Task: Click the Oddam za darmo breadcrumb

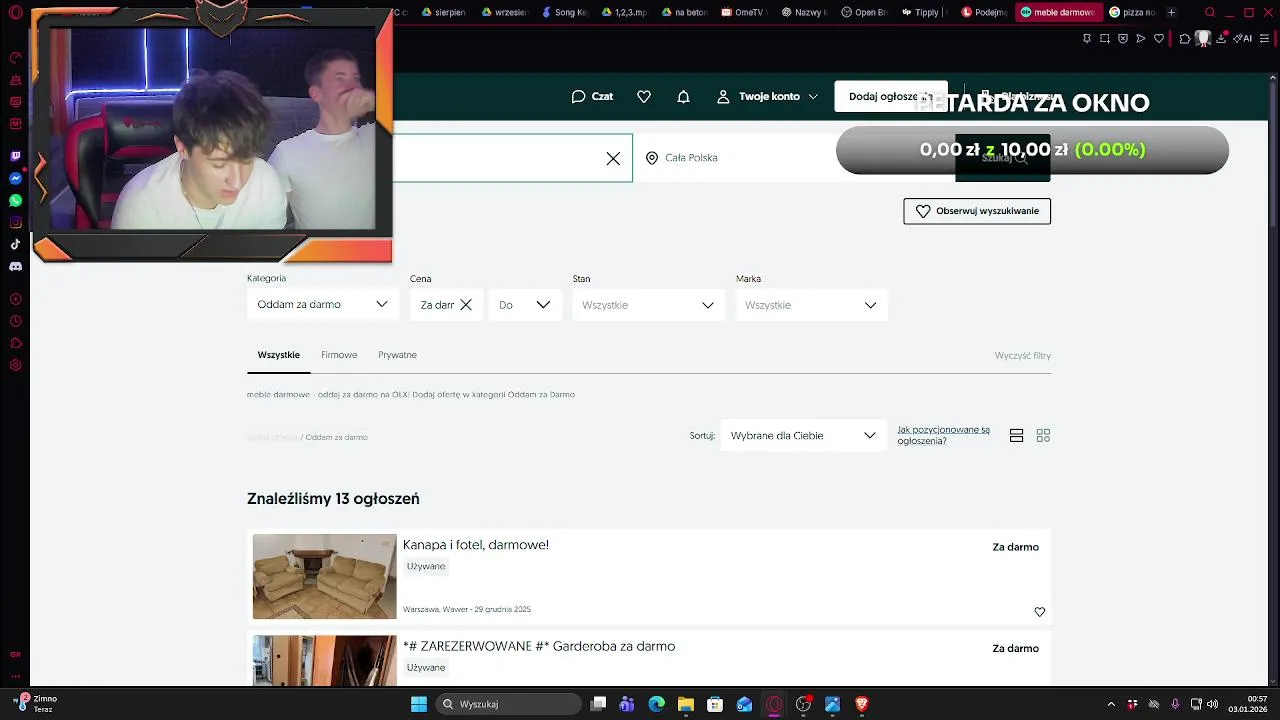Action: click(336, 437)
